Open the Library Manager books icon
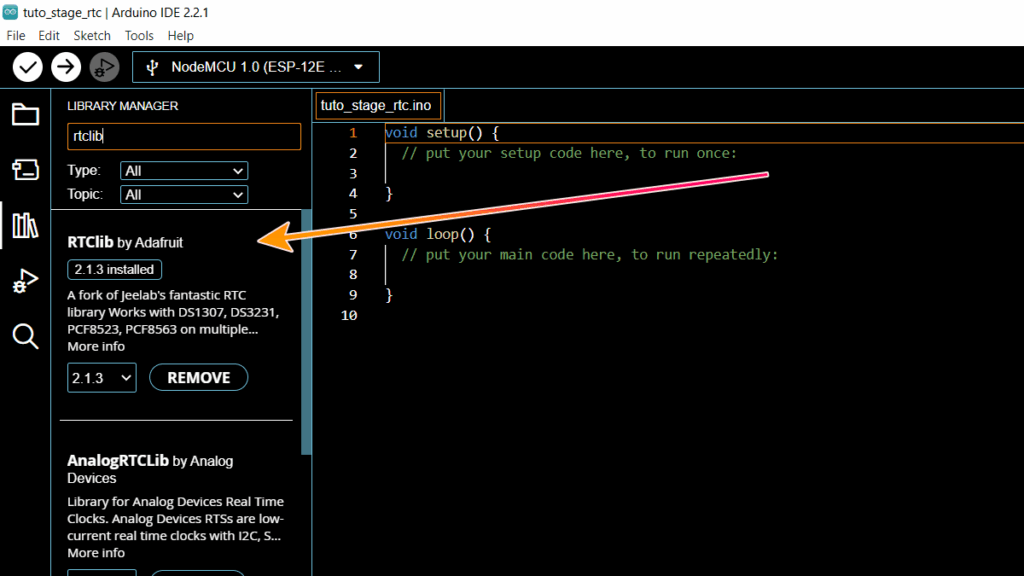1024x576 pixels. [25, 226]
